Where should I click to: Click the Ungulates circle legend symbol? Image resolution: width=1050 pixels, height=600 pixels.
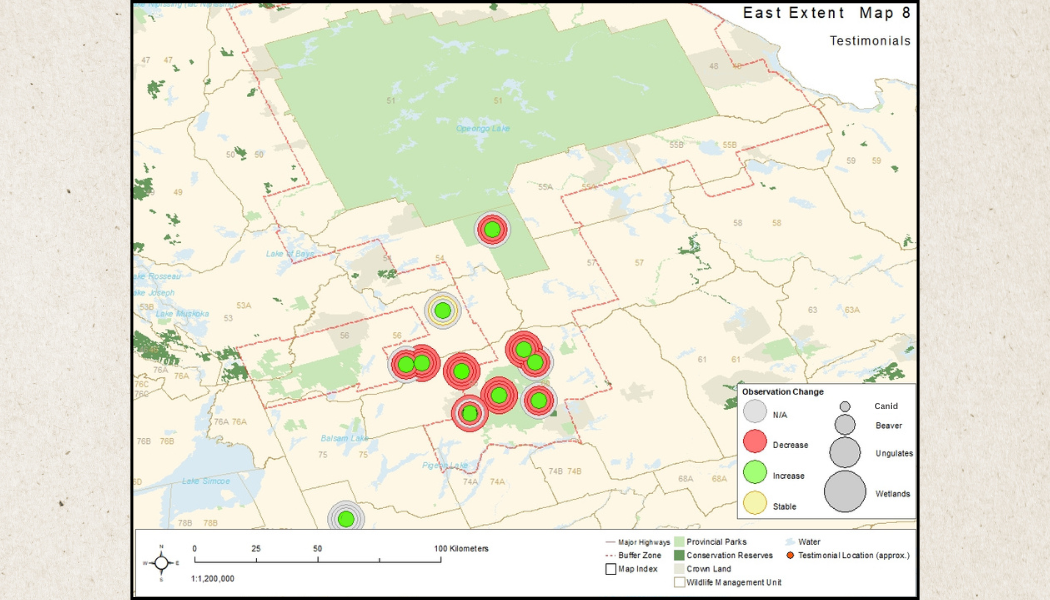tap(845, 453)
